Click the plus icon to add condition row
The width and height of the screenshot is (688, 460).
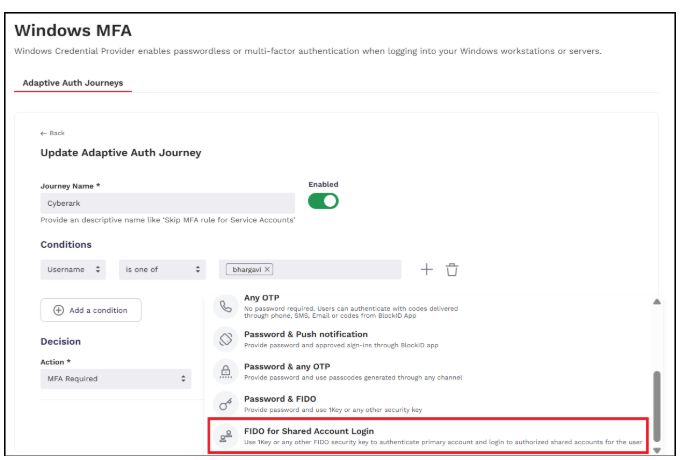tap(426, 269)
